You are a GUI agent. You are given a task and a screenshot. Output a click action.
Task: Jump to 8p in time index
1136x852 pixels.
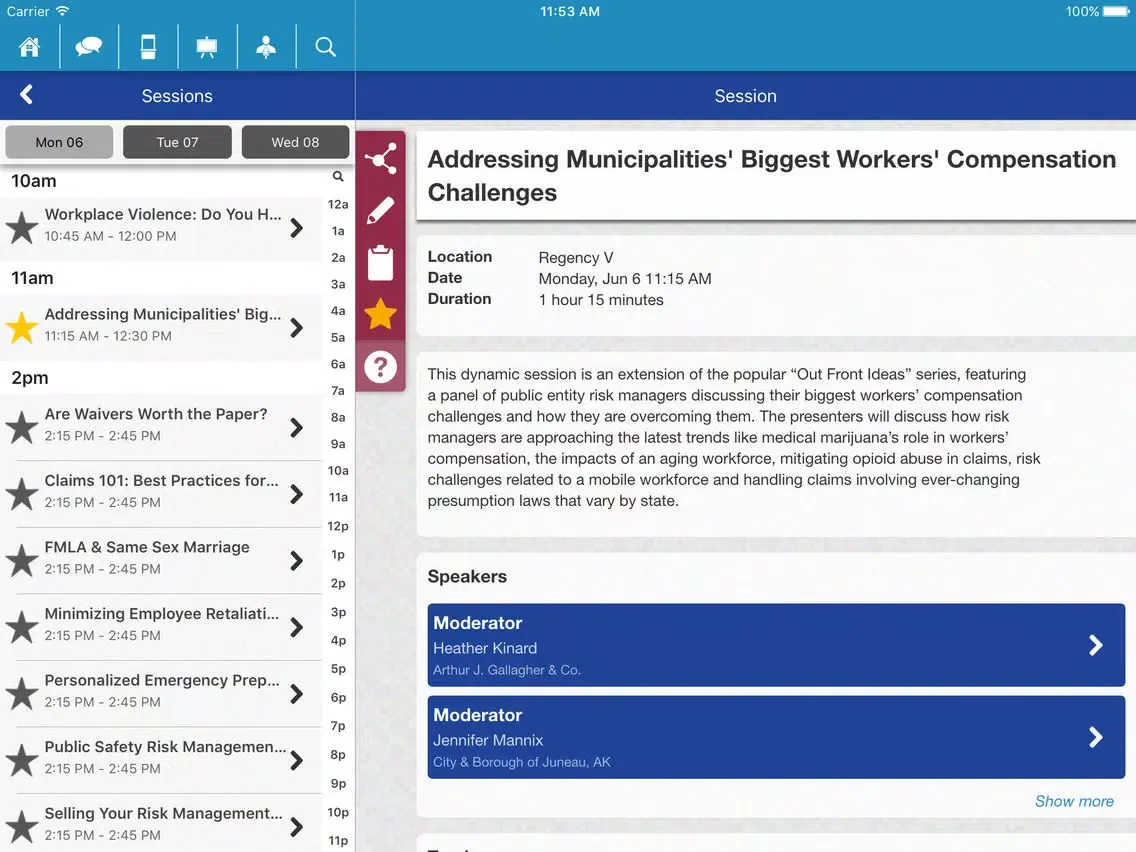[338, 754]
